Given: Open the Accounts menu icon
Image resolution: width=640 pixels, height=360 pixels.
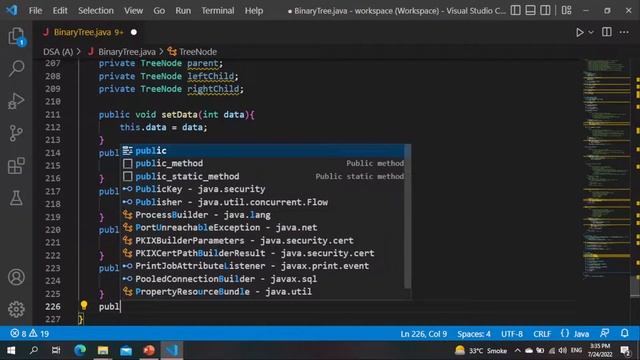Looking at the screenshot, I should [16, 277].
